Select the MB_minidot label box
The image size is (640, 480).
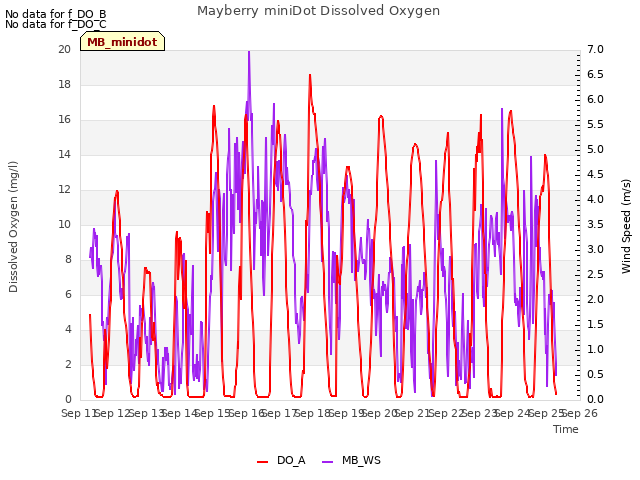(x=122, y=41)
